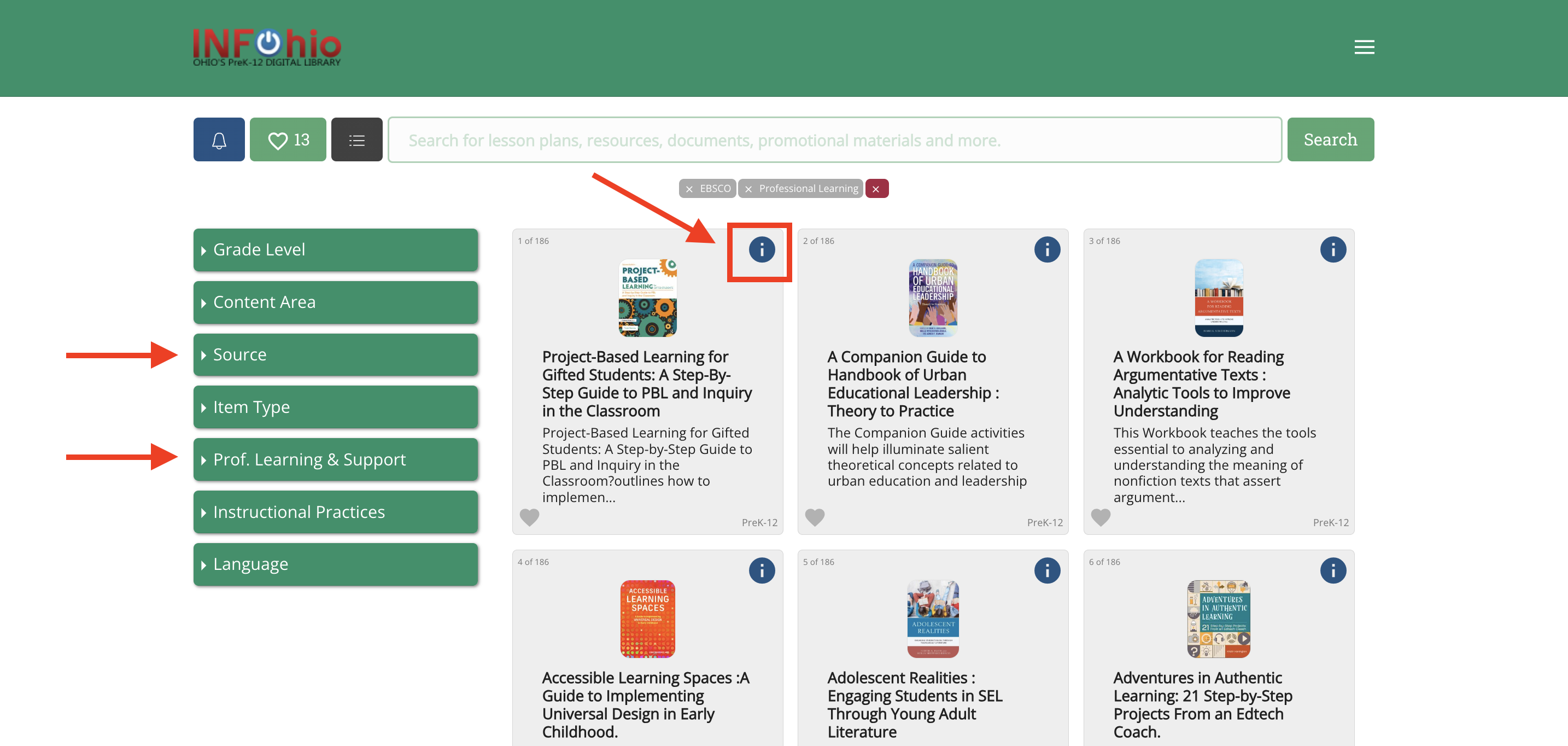Click the list/menu toggle icon
This screenshot has width=1568, height=746.
(x=357, y=139)
